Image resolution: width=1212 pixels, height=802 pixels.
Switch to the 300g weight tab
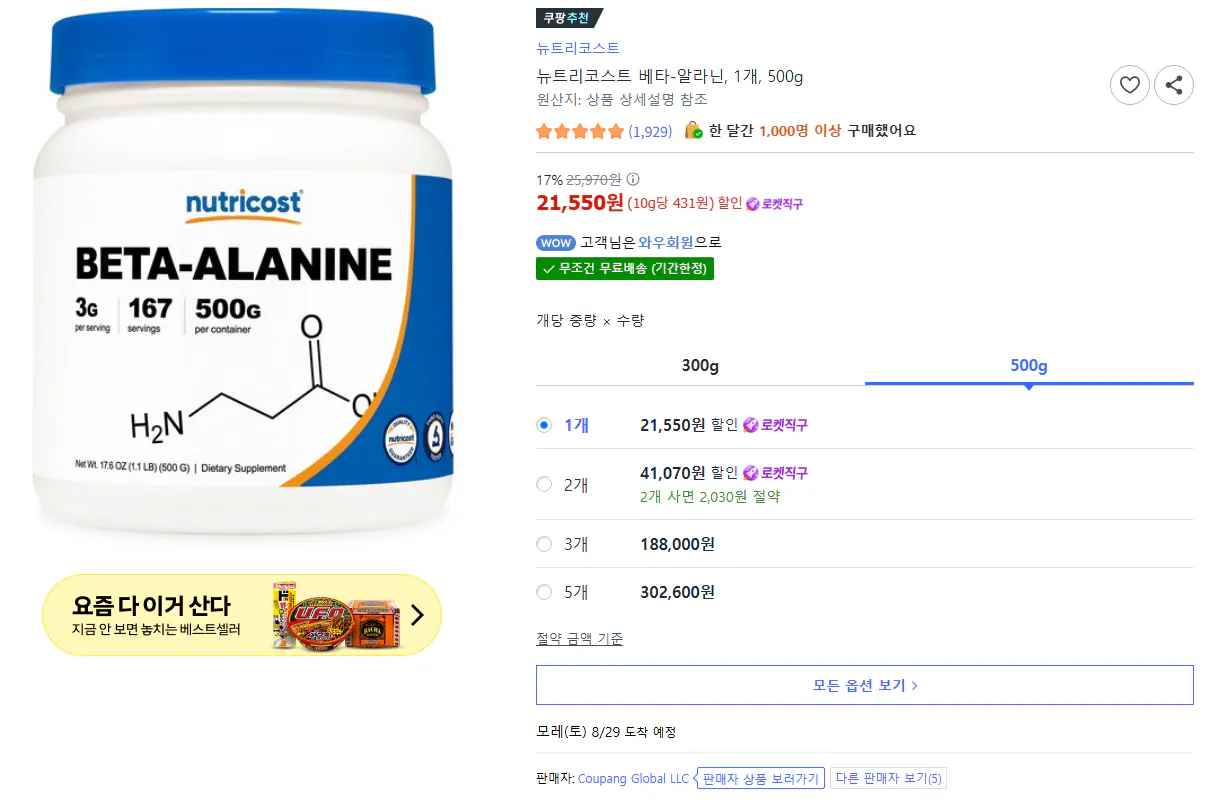click(700, 366)
